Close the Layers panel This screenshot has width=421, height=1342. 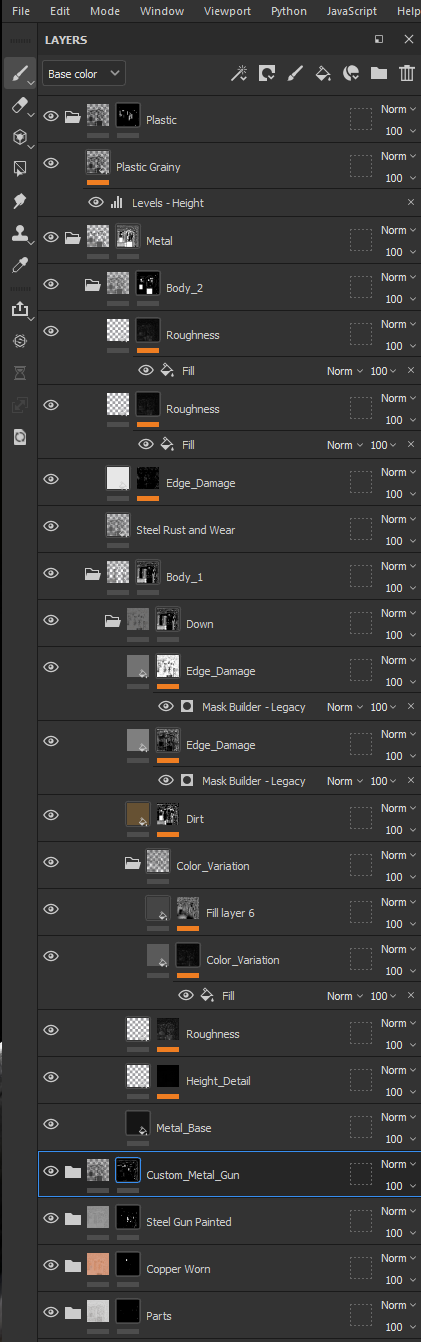tap(408, 39)
